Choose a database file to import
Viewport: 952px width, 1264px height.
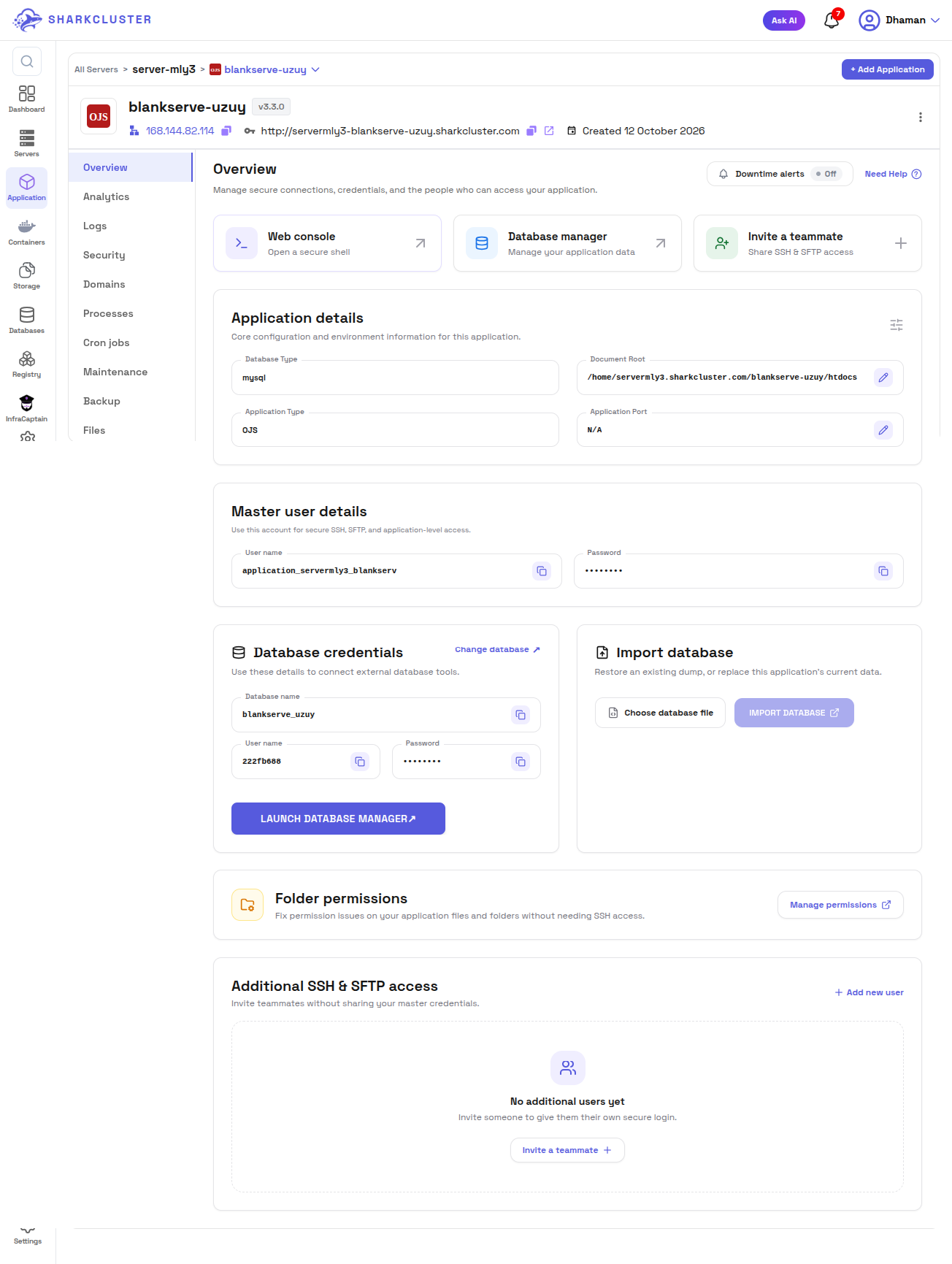point(660,713)
